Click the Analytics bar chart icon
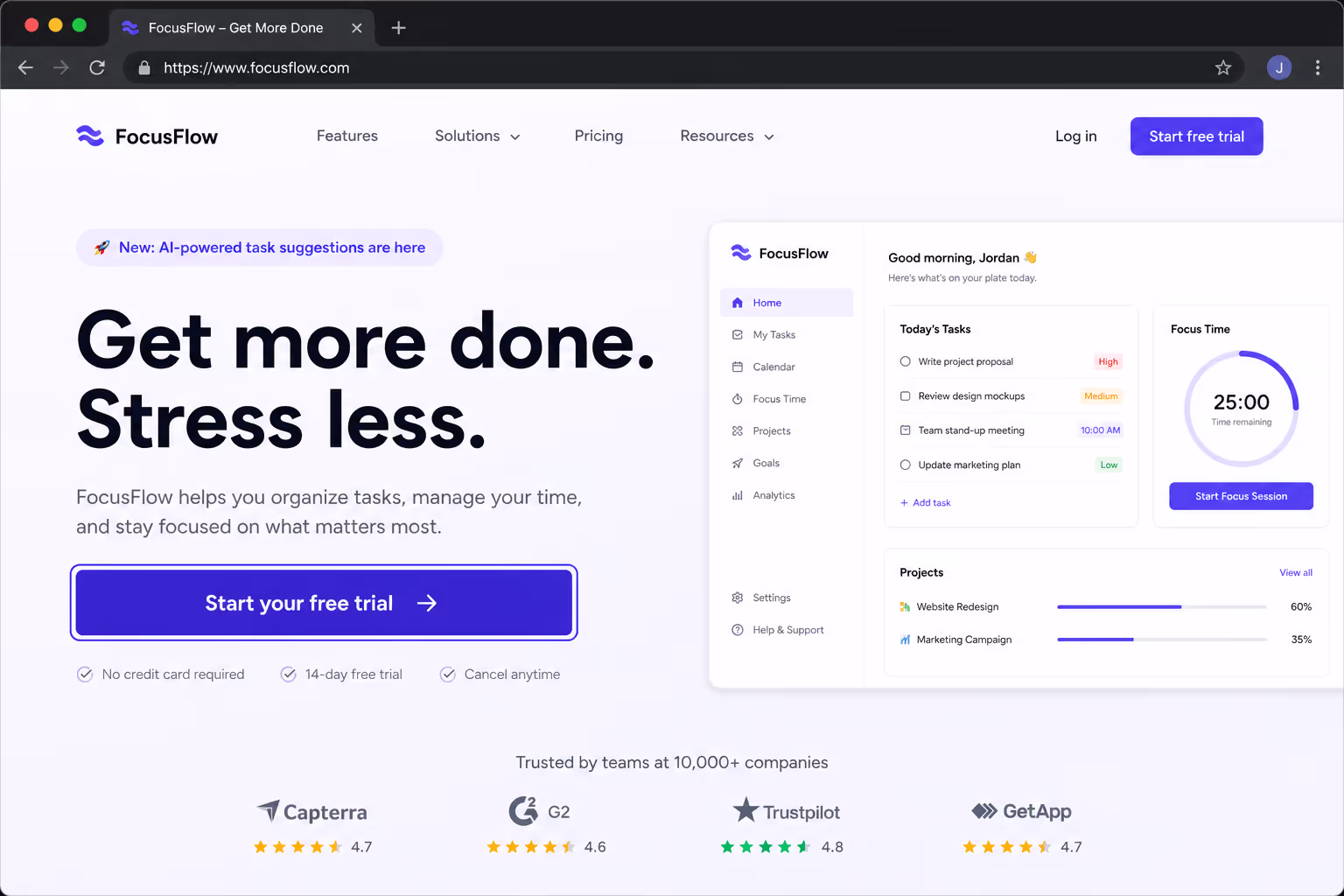 coord(737,495)
